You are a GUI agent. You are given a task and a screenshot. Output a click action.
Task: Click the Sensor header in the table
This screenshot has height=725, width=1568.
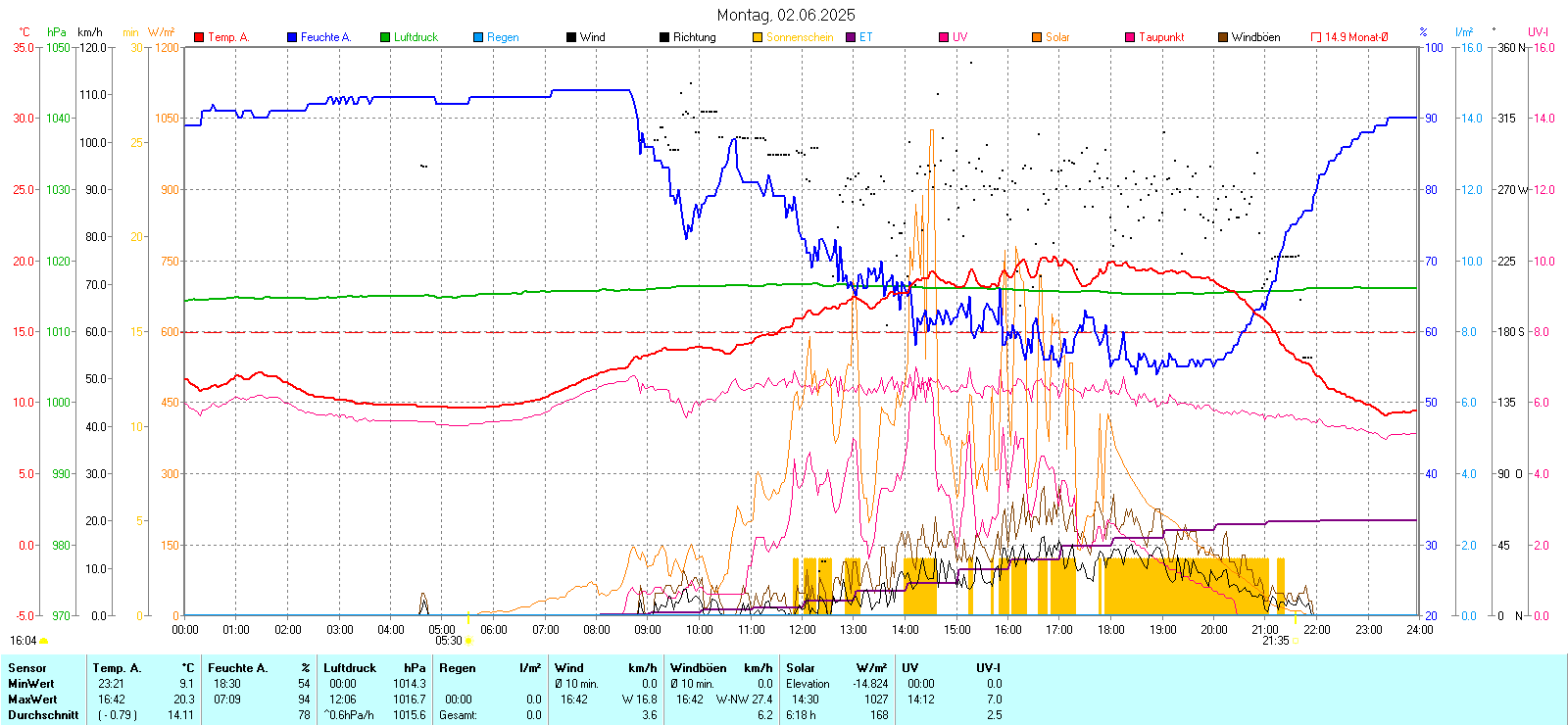pos(26,668)
